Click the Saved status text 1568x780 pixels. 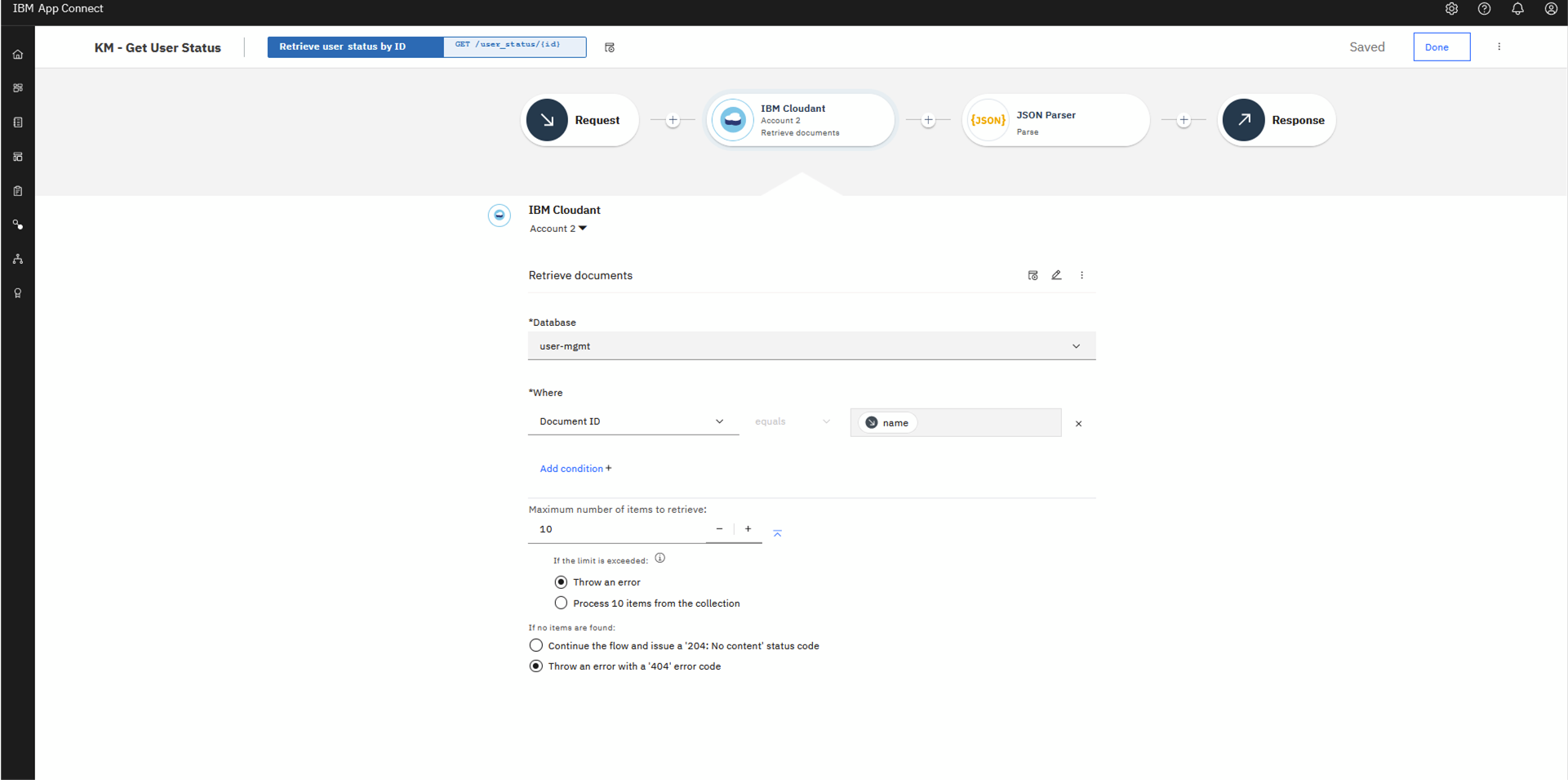click(1367, 47)
